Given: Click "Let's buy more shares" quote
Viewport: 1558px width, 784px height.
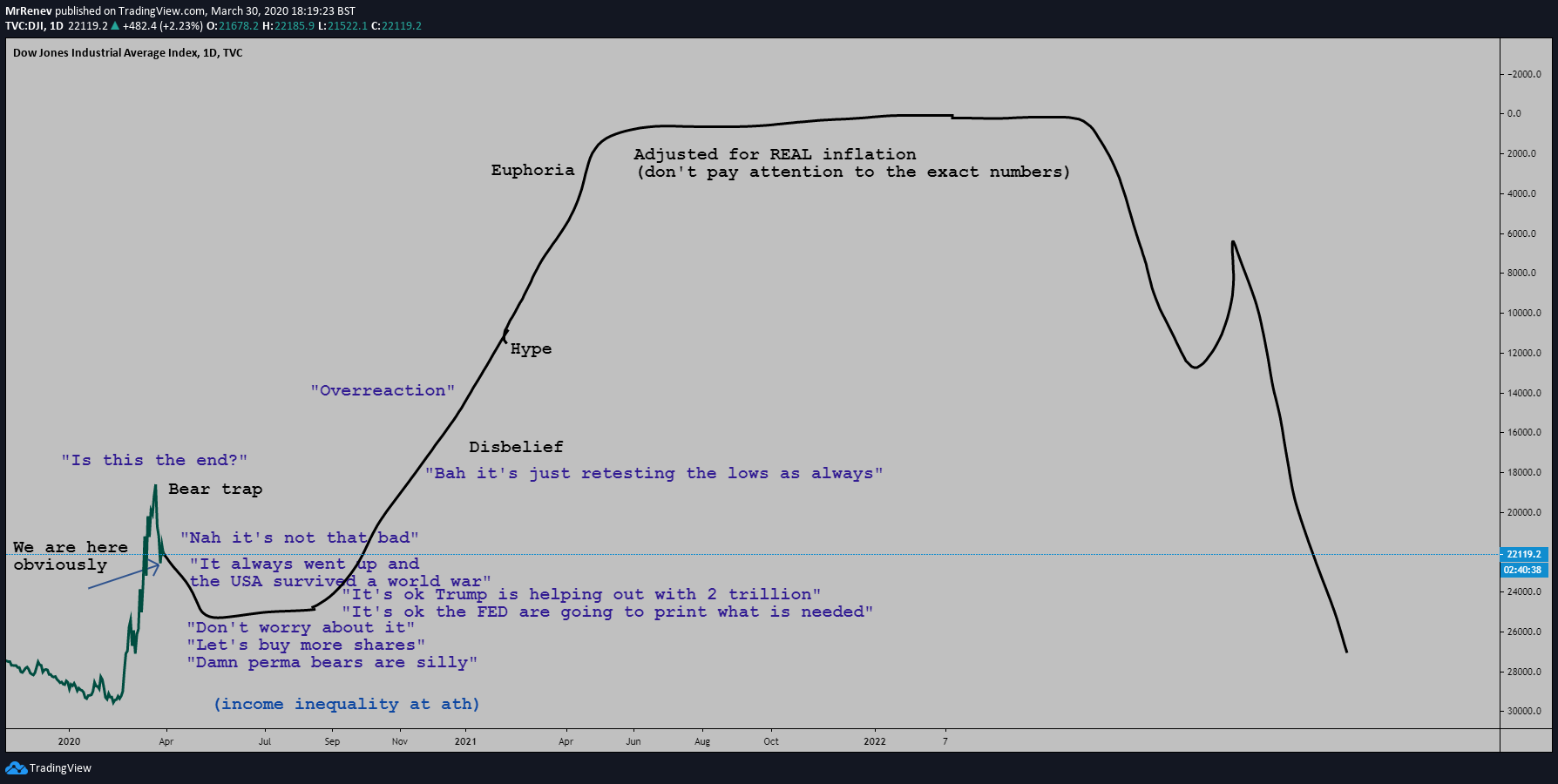Looking at the screenshot, I should click(x=306, y=645).
